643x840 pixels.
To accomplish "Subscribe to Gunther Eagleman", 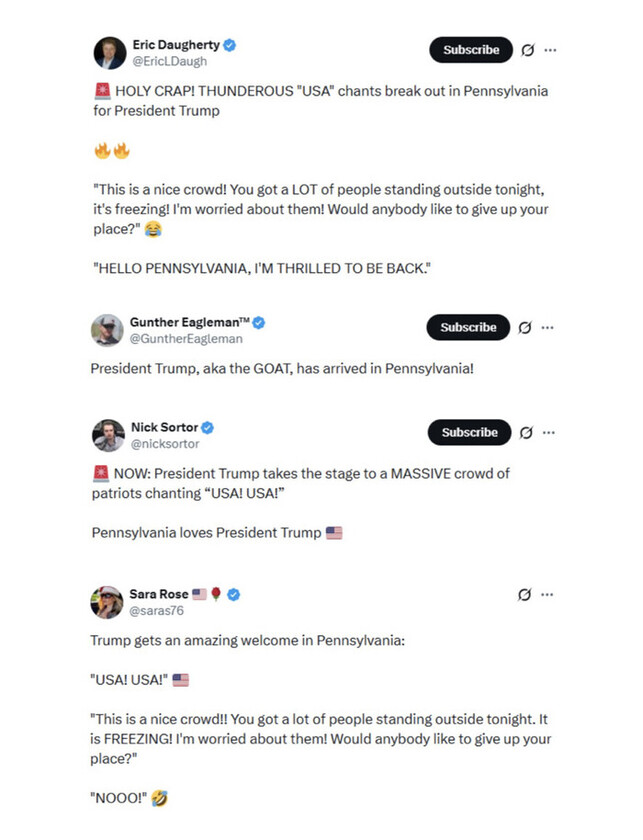I will (x=468, y=327).
